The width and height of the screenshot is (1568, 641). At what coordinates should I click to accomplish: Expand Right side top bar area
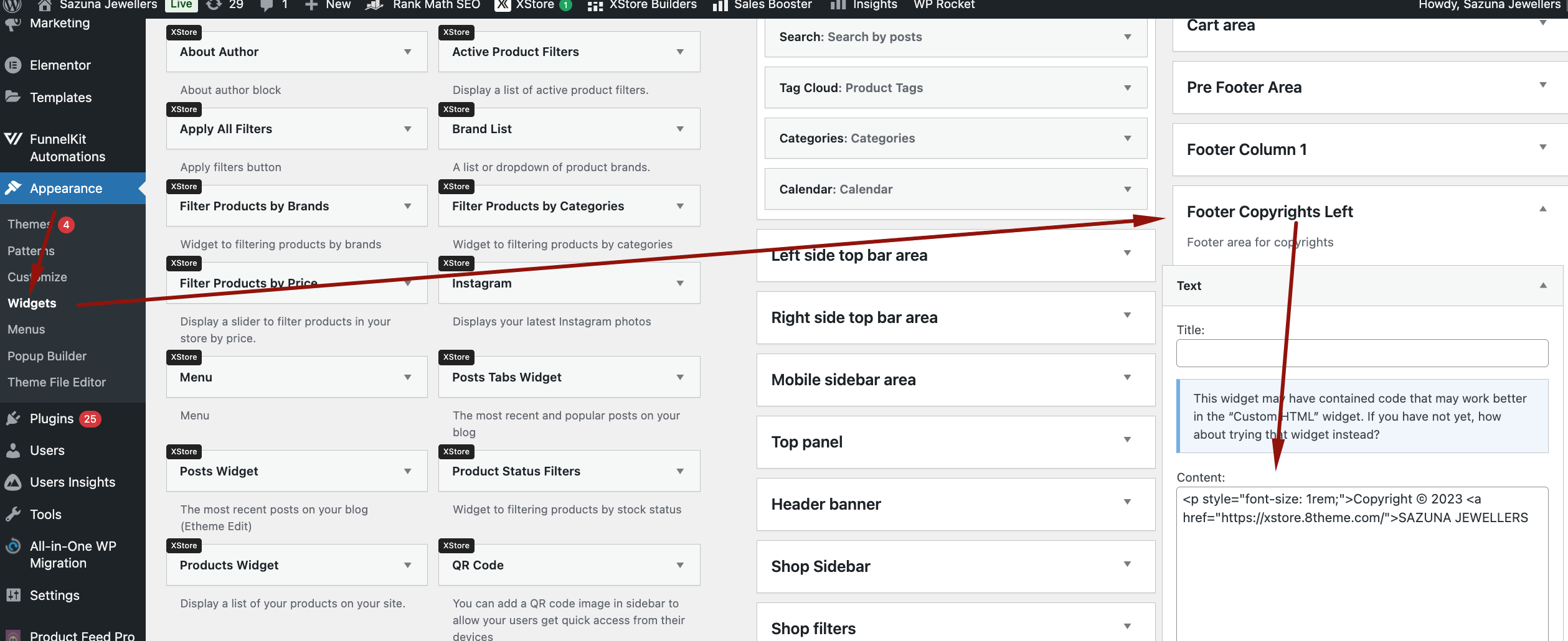(x=1126, y=315)
